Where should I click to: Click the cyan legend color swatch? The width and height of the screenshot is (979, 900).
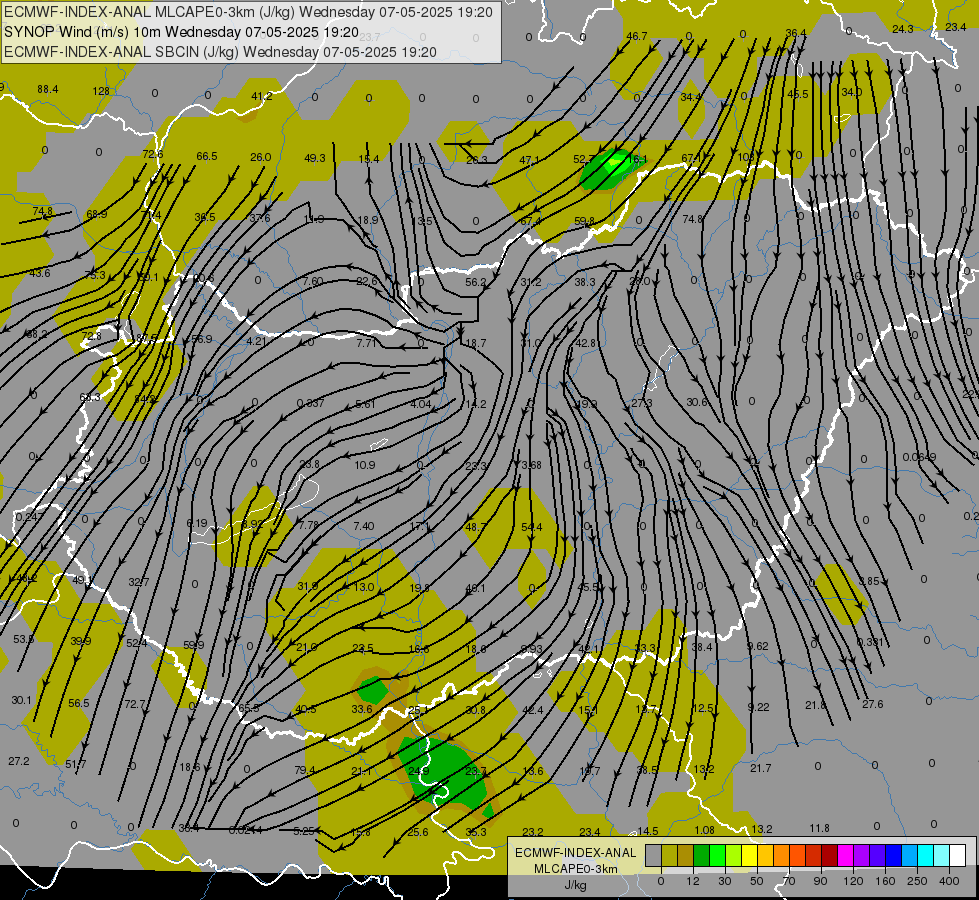coord(925,855)
